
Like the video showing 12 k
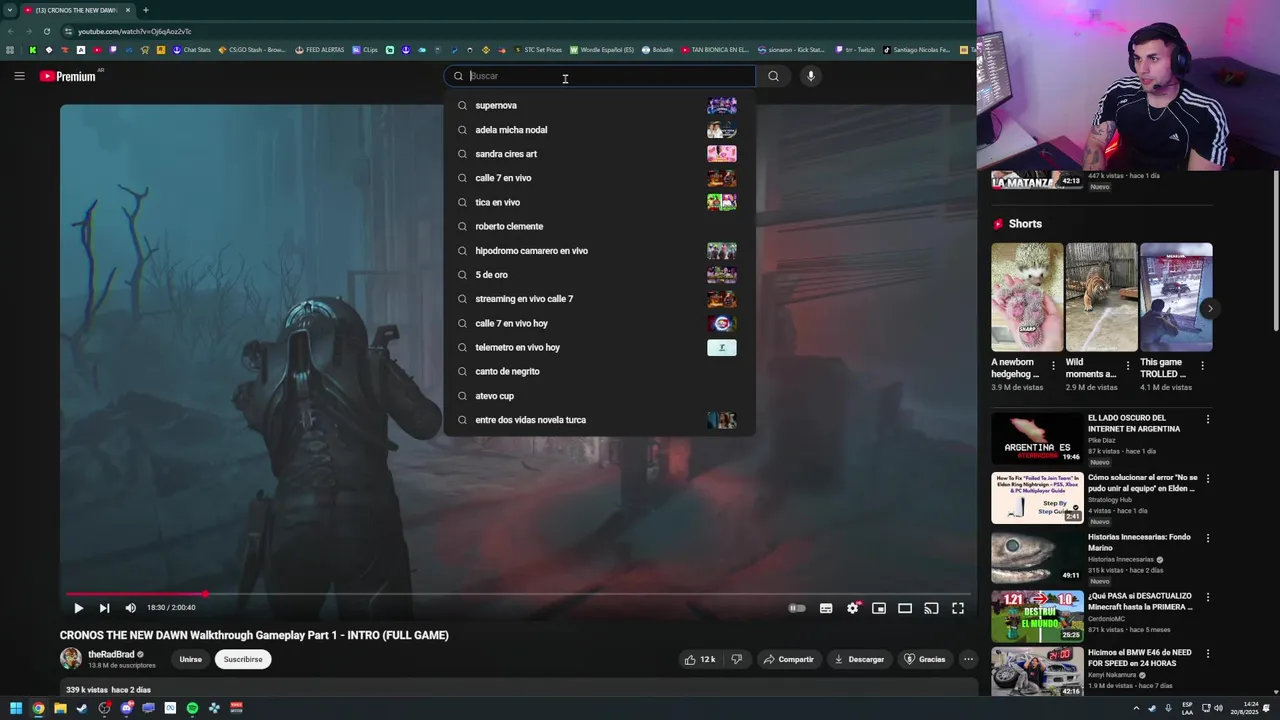pyautogui.click(x=699, y=659)
